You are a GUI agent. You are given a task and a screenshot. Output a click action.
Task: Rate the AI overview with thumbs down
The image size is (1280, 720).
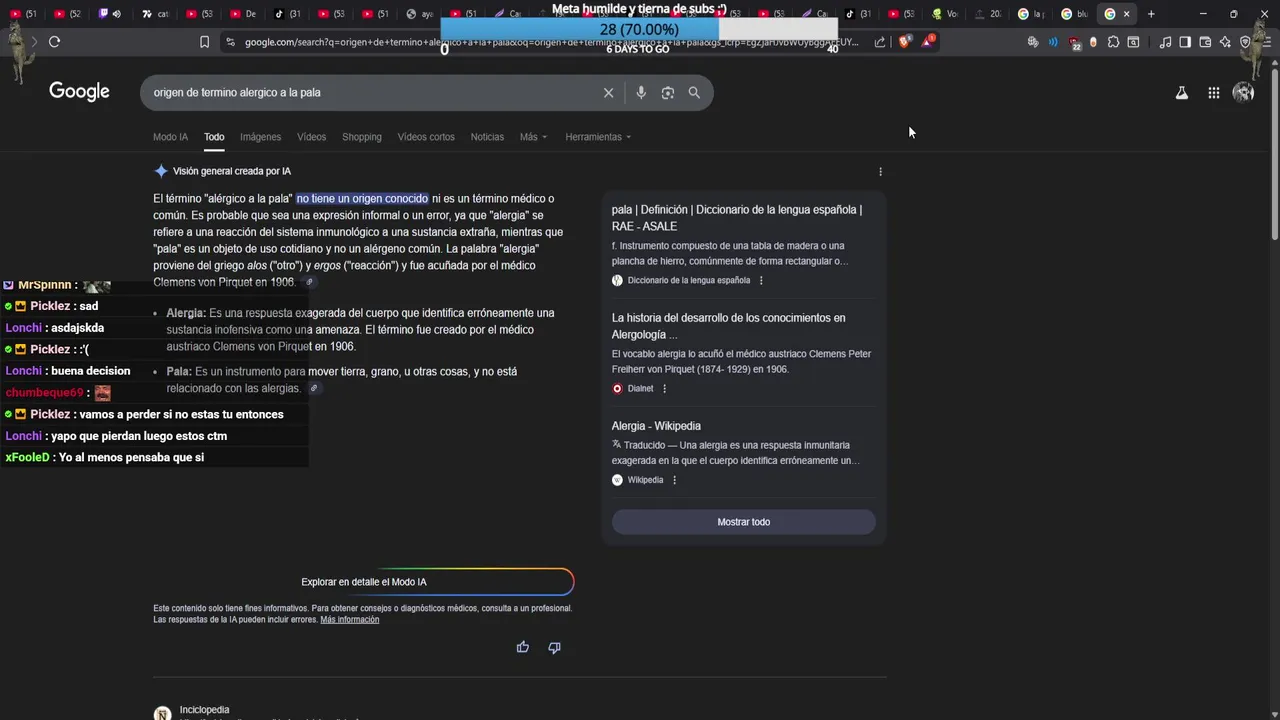(554, 647)
